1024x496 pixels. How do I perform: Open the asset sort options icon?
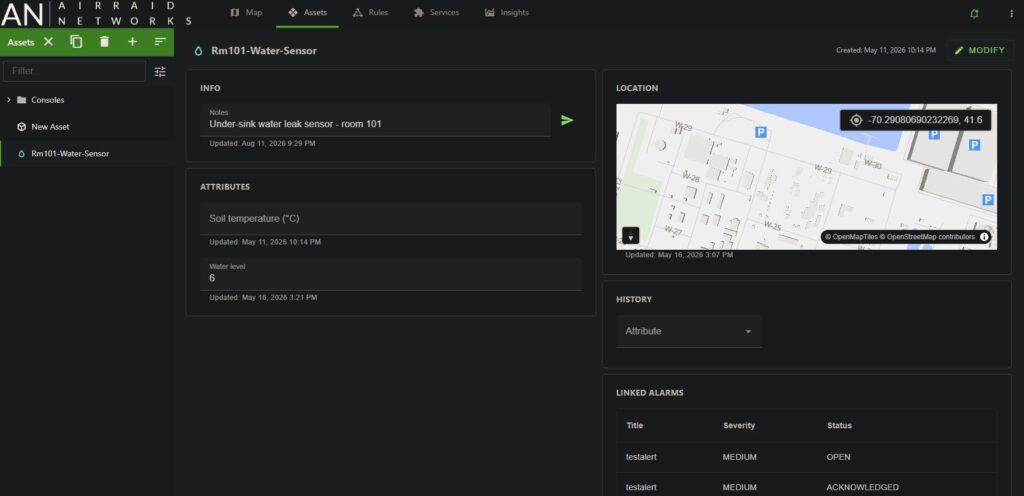[160, 42]
